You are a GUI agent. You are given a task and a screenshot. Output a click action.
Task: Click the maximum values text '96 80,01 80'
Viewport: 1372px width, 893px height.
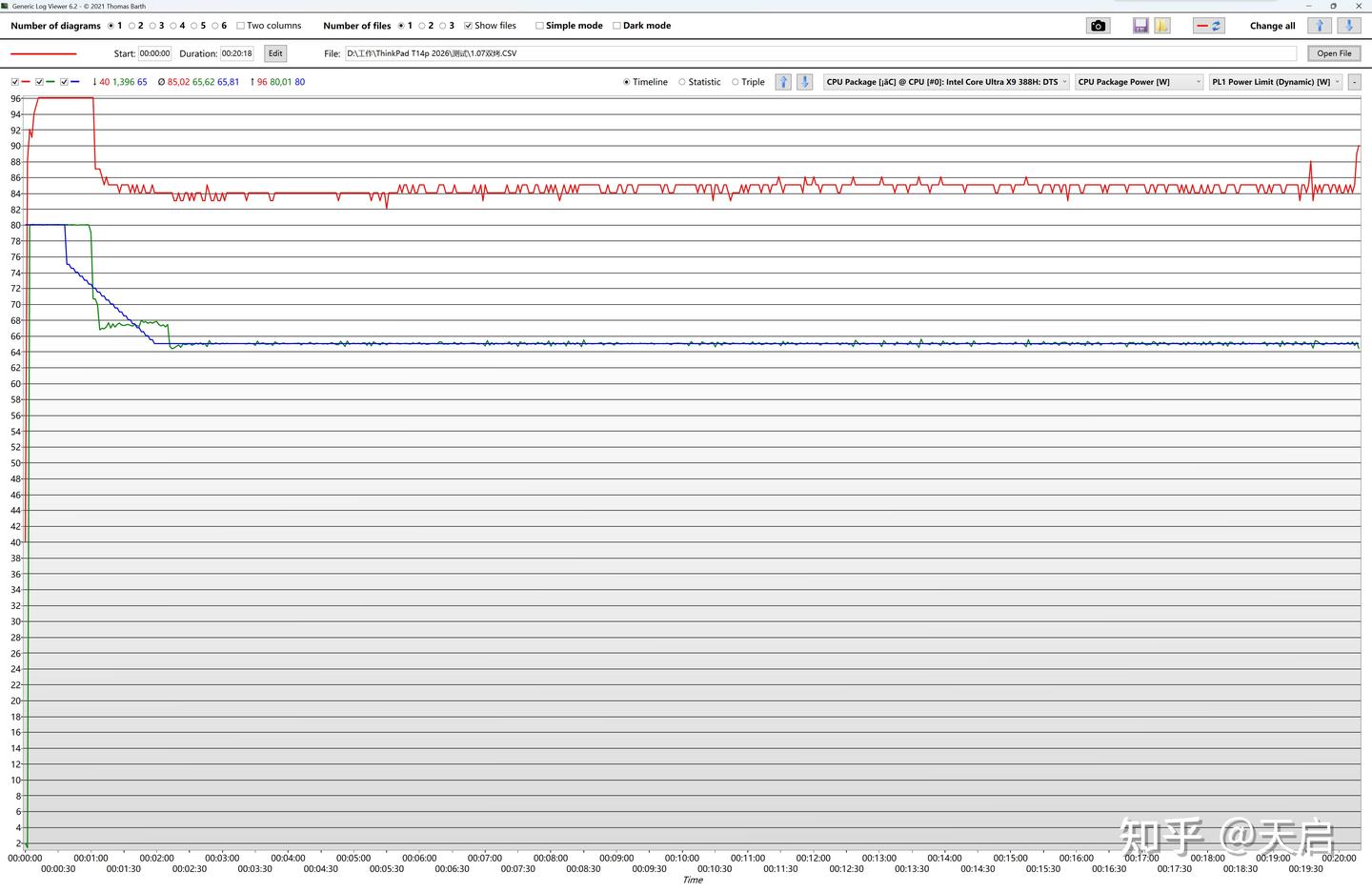tap(281, 82)
